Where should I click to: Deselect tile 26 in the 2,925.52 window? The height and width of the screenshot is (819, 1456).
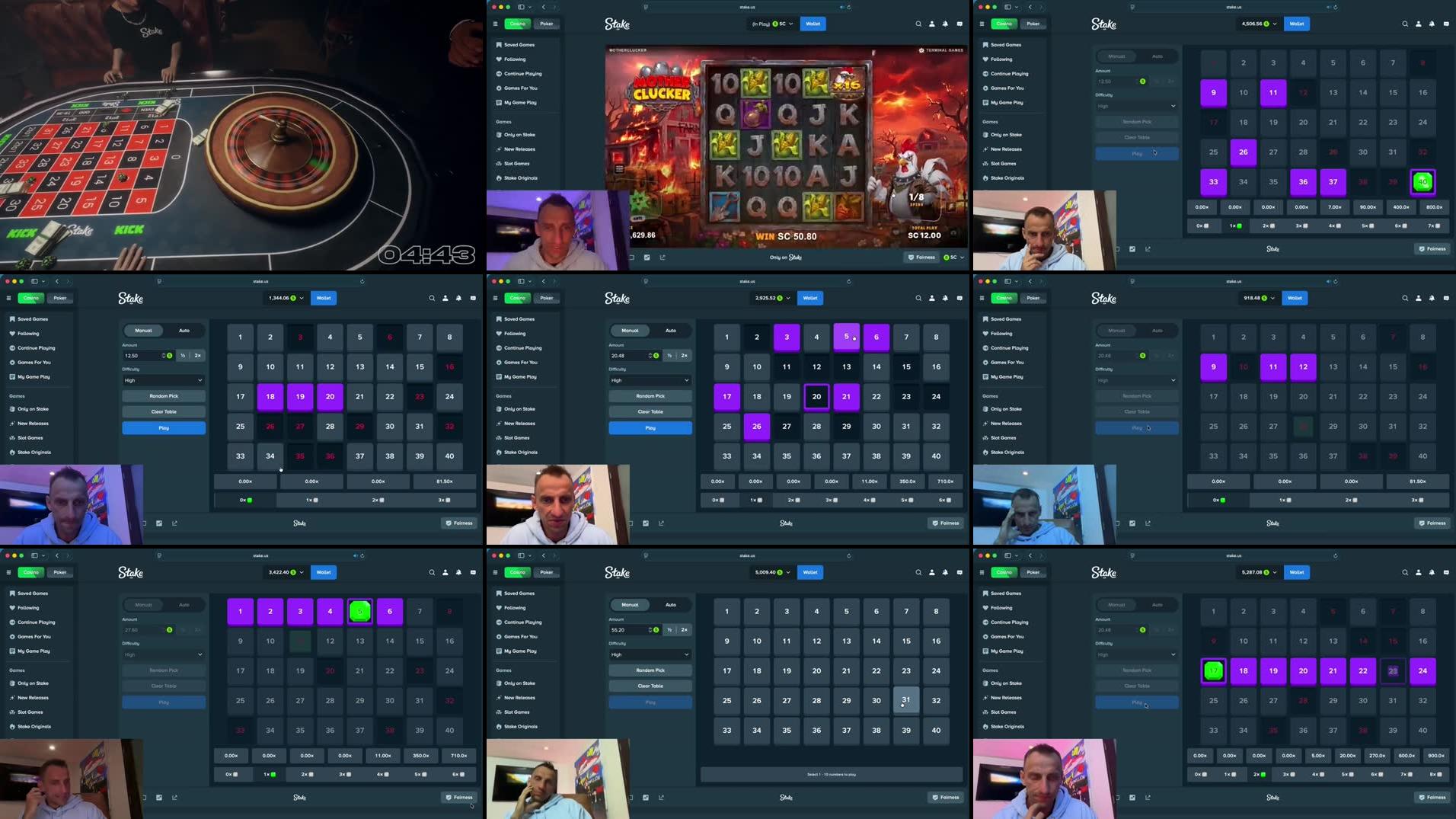(757, 426)
